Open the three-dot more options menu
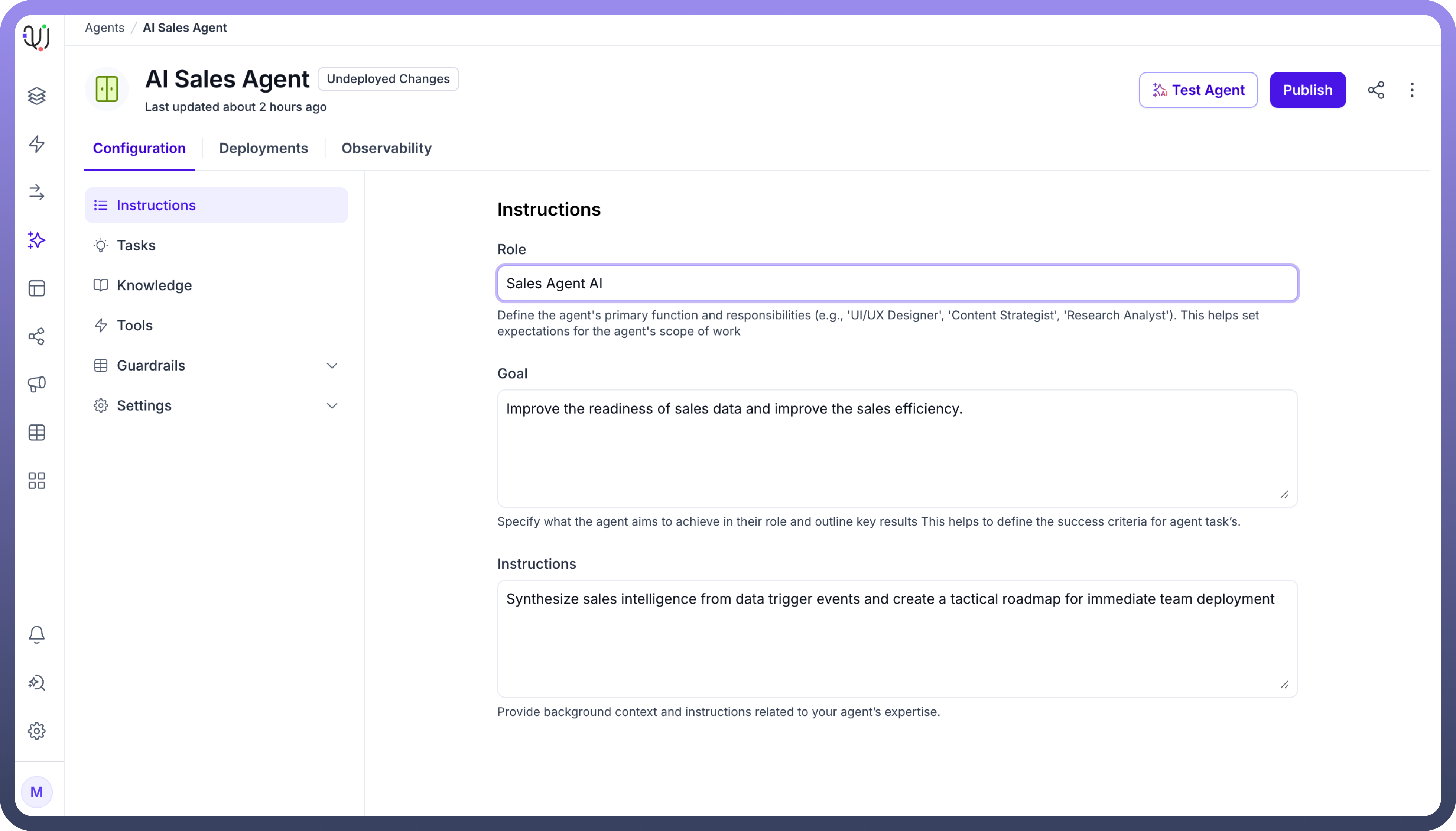 click(1411, 90)
